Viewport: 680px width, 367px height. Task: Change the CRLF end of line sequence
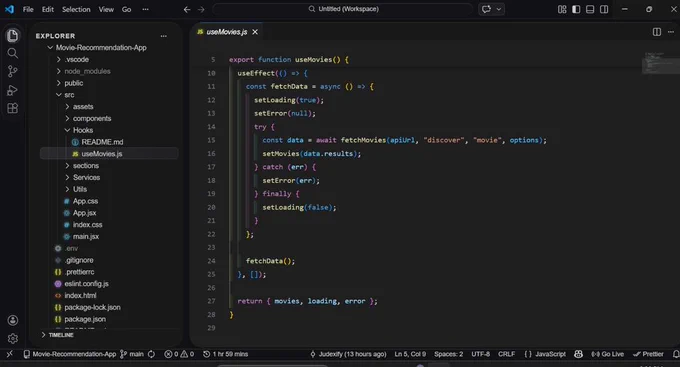click(x=507, y=354)
